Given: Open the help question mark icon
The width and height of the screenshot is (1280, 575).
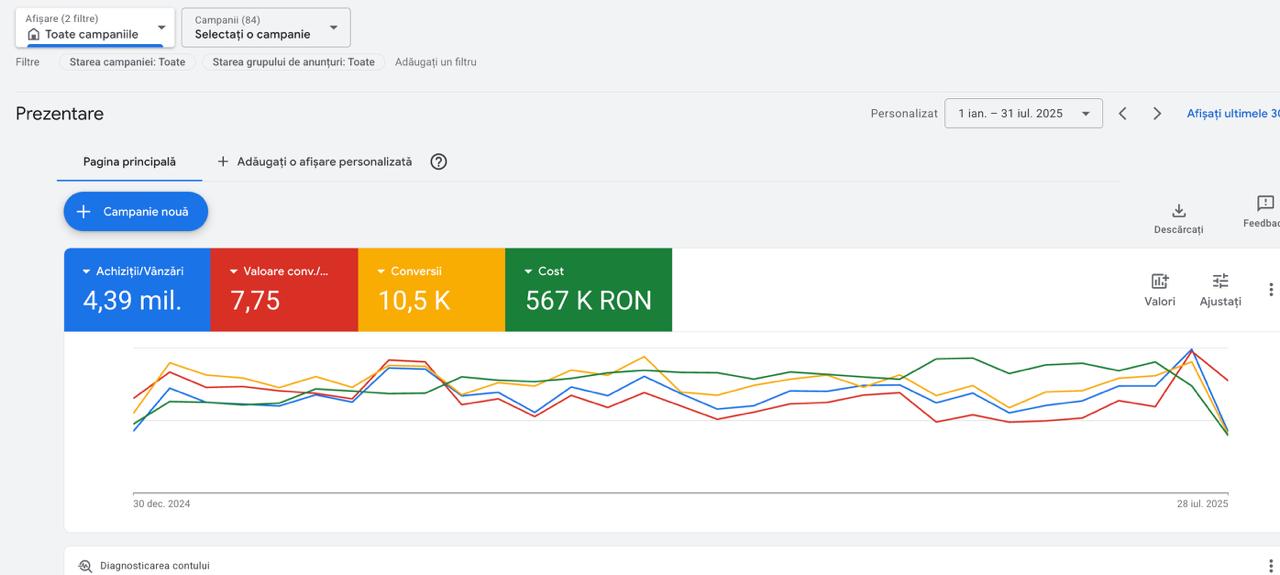Looking at the screenshot, I should (438, 162).
